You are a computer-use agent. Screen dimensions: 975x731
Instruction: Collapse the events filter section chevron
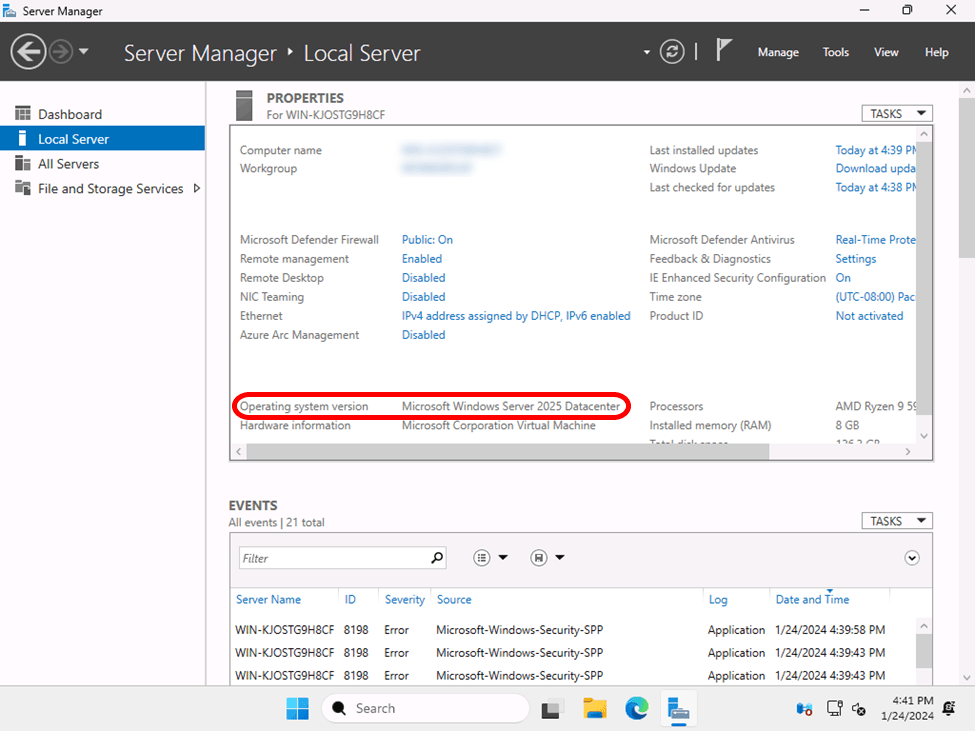911,557
